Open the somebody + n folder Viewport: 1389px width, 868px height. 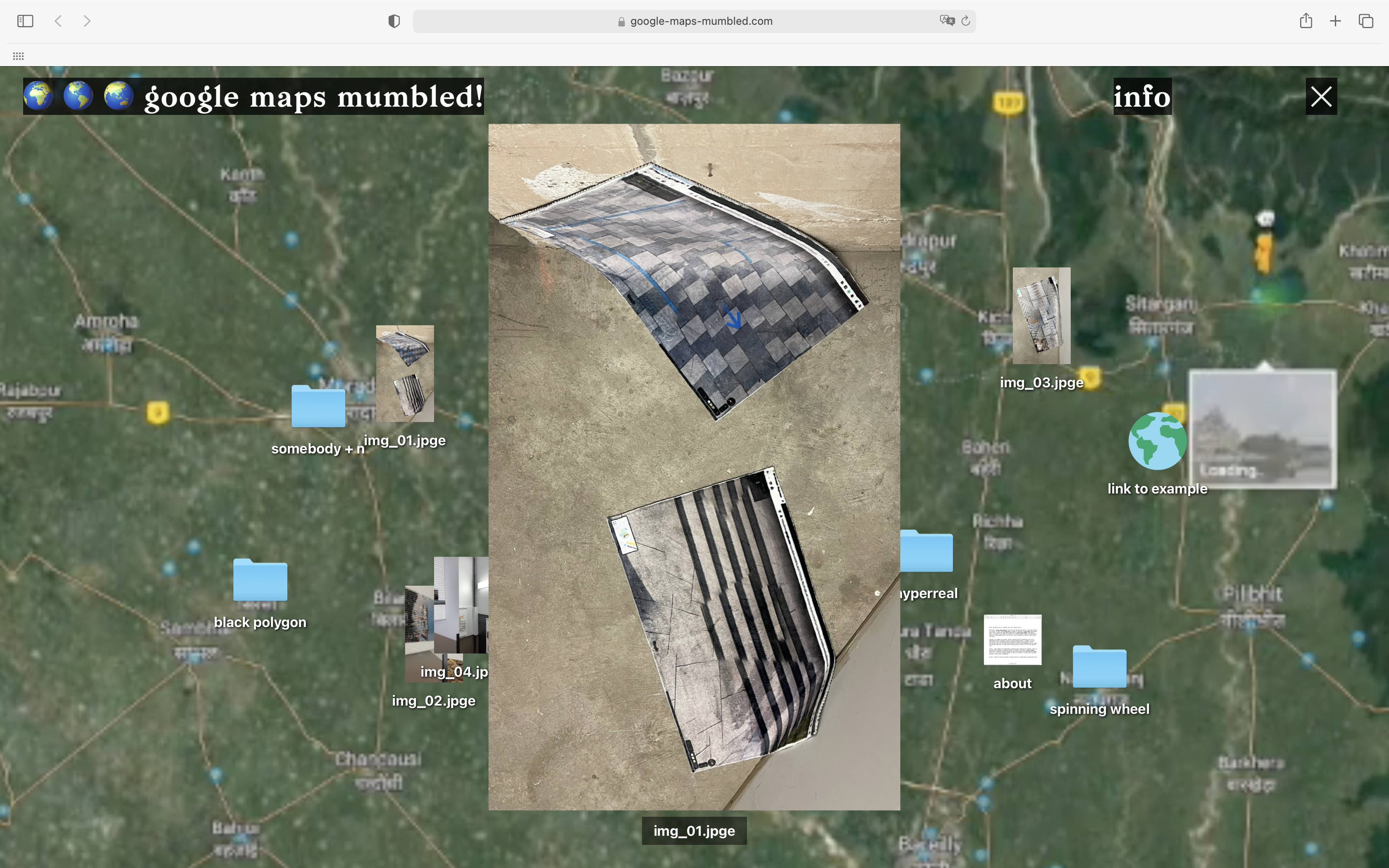(318, 406)
